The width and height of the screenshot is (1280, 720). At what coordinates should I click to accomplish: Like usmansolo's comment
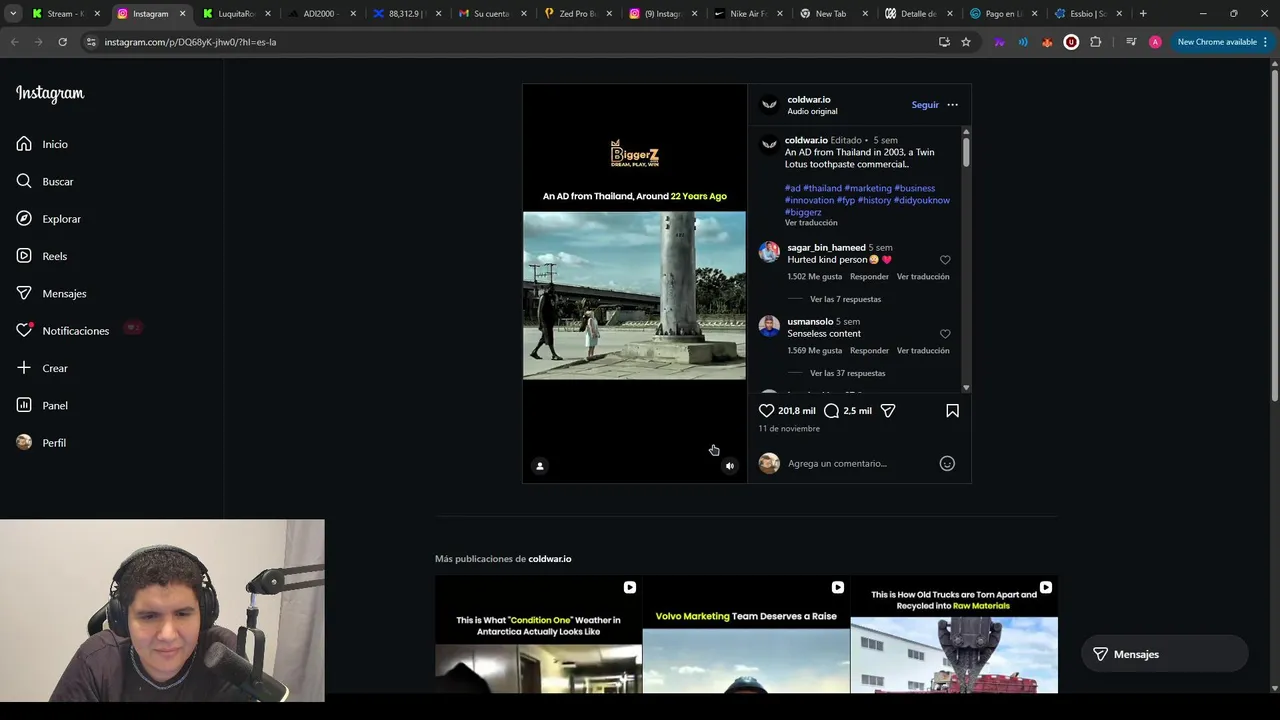coord(945,334)
